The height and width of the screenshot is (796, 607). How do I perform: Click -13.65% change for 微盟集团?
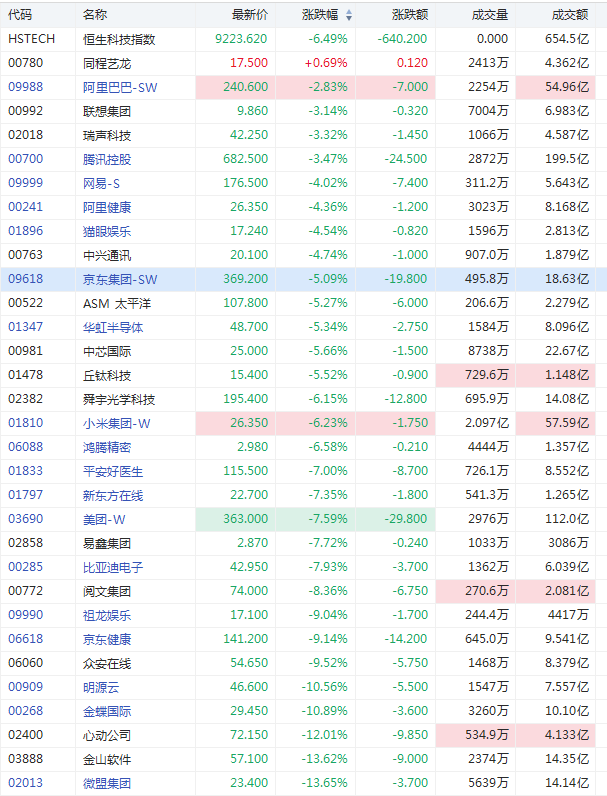point(324,783)
